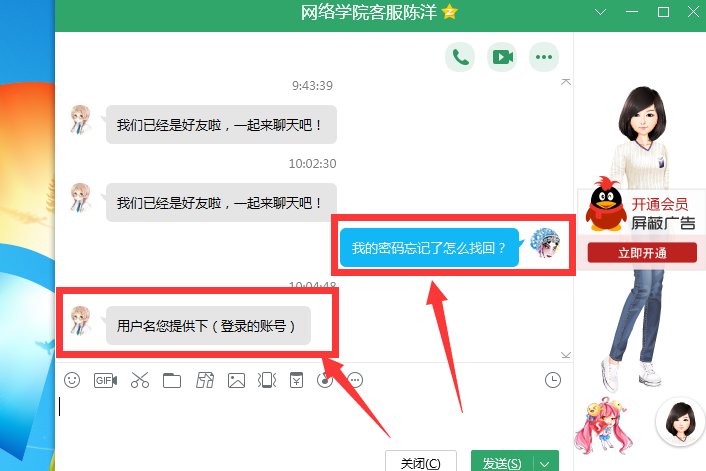Click the round girl avatar at bottom right

(680, 422)
